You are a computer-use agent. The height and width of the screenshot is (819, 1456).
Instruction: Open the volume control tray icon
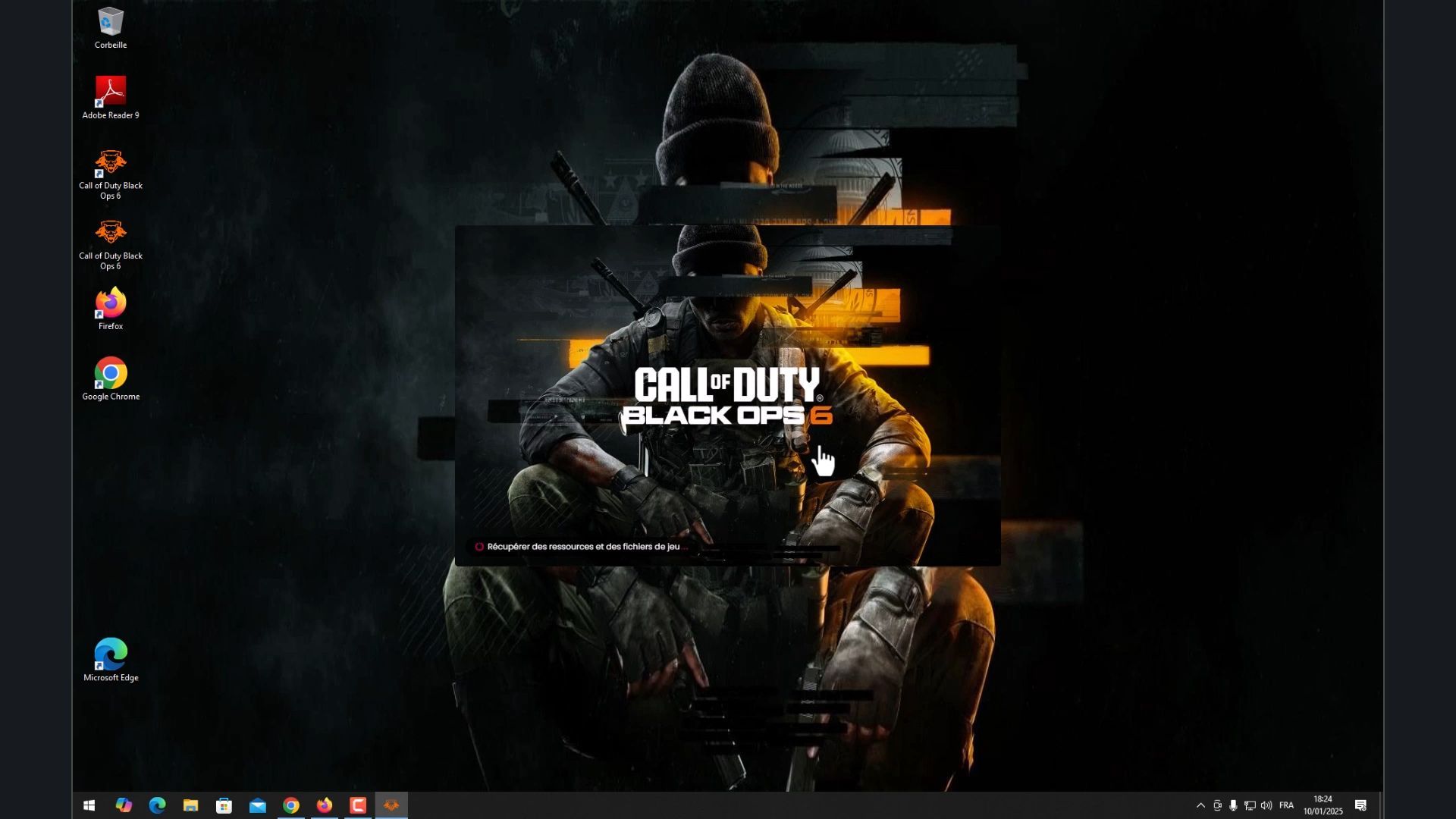(1266, 805)
